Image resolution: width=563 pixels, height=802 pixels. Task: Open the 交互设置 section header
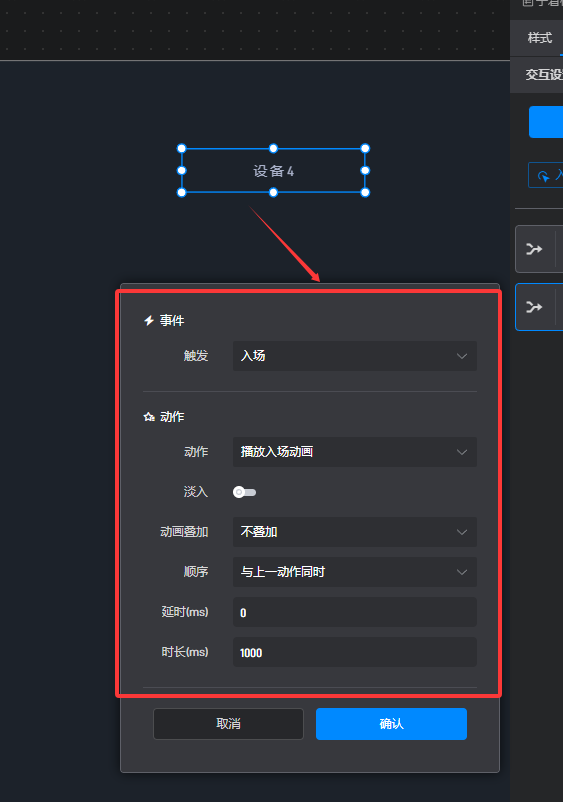(544, 75)
